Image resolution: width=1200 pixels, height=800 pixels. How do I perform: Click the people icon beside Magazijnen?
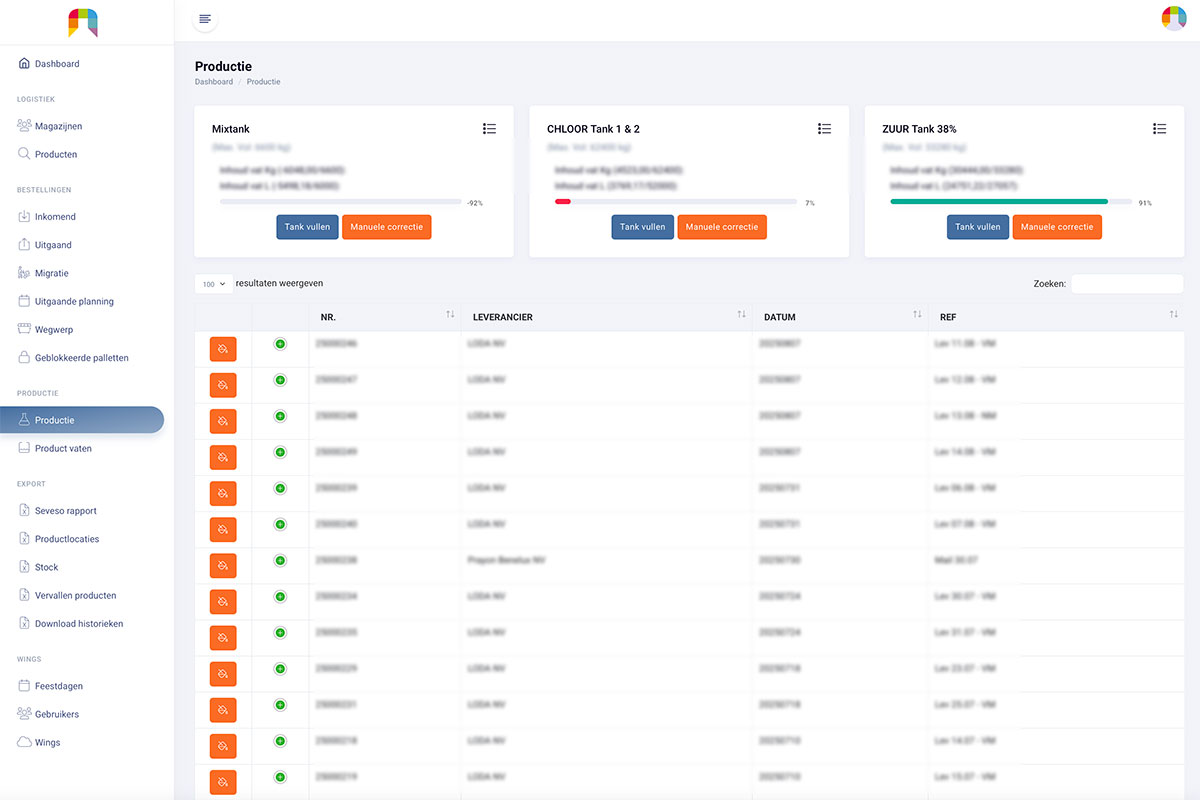tap(24, 126)
